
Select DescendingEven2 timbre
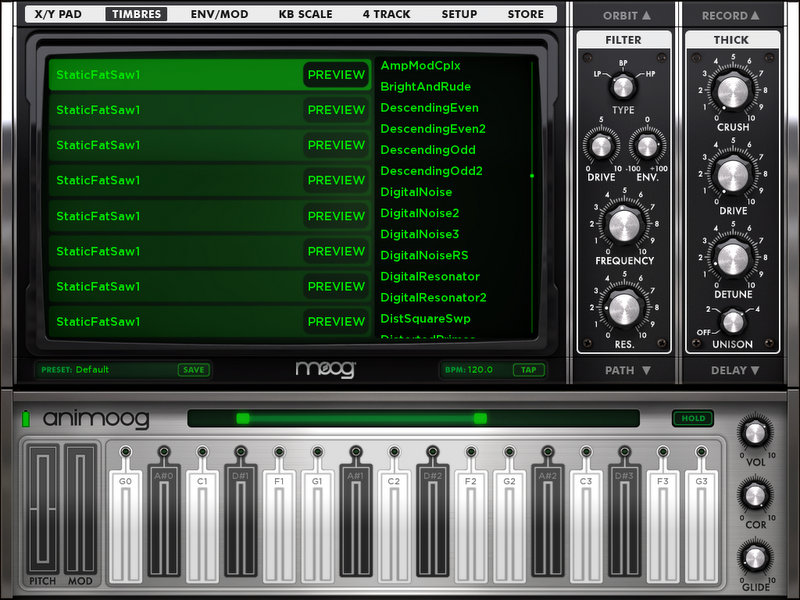(x=433, y=129)
